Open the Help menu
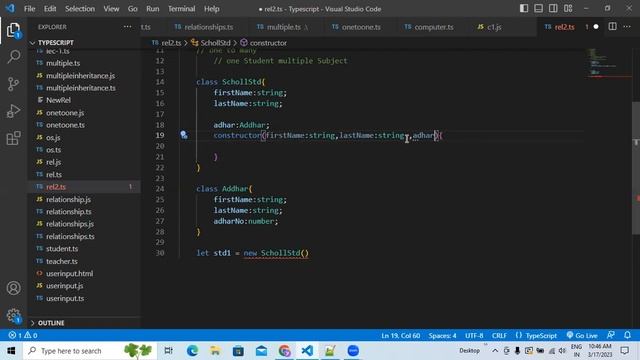640x360 pixels. 211,9
